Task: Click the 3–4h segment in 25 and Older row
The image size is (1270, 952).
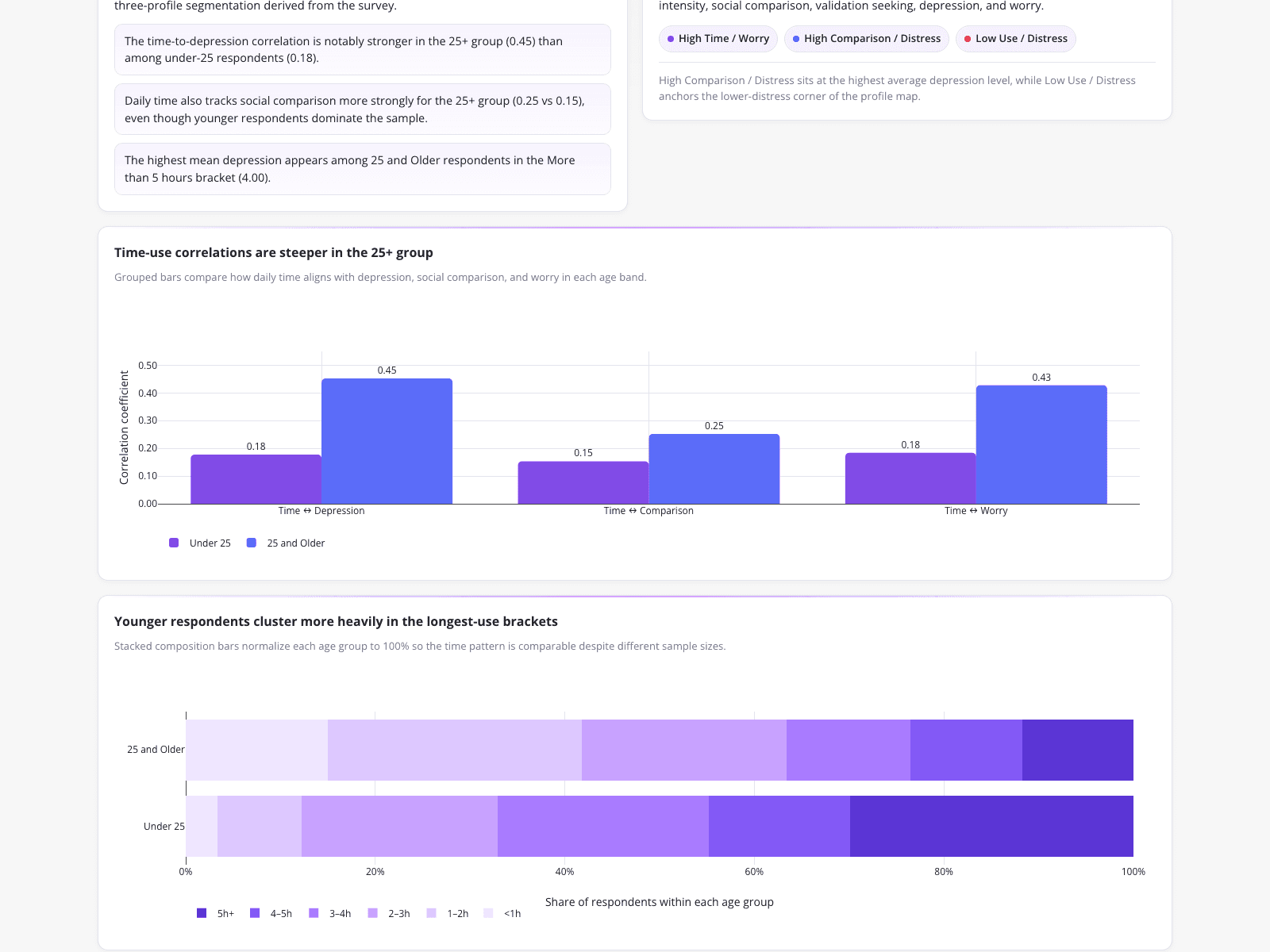Action: click(849, 750)
